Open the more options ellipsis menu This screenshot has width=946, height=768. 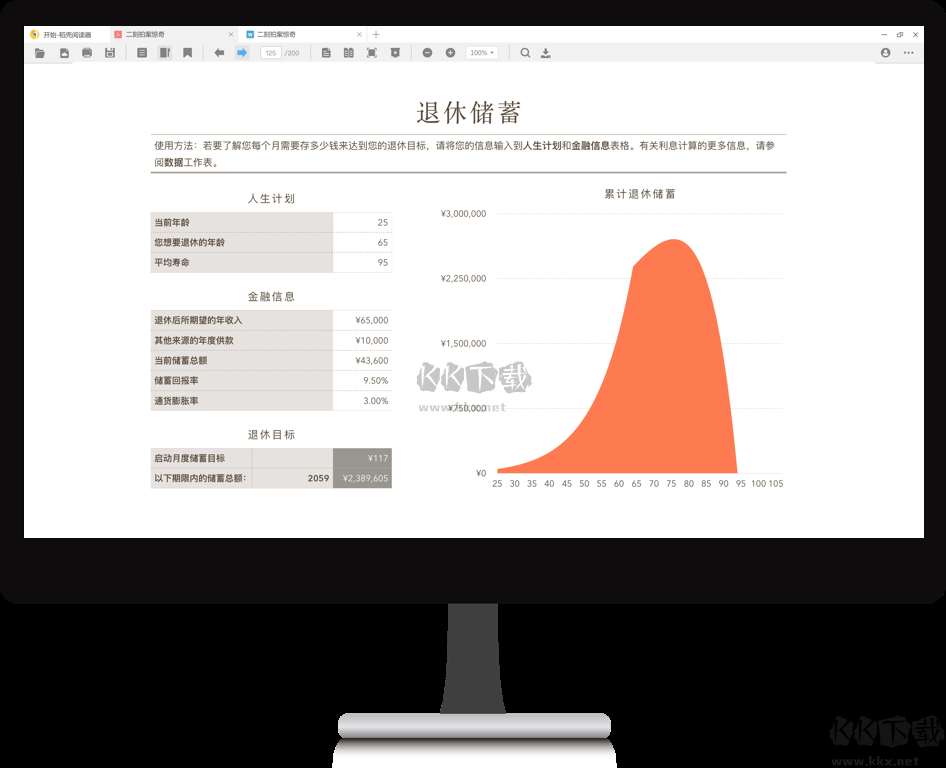910,53
